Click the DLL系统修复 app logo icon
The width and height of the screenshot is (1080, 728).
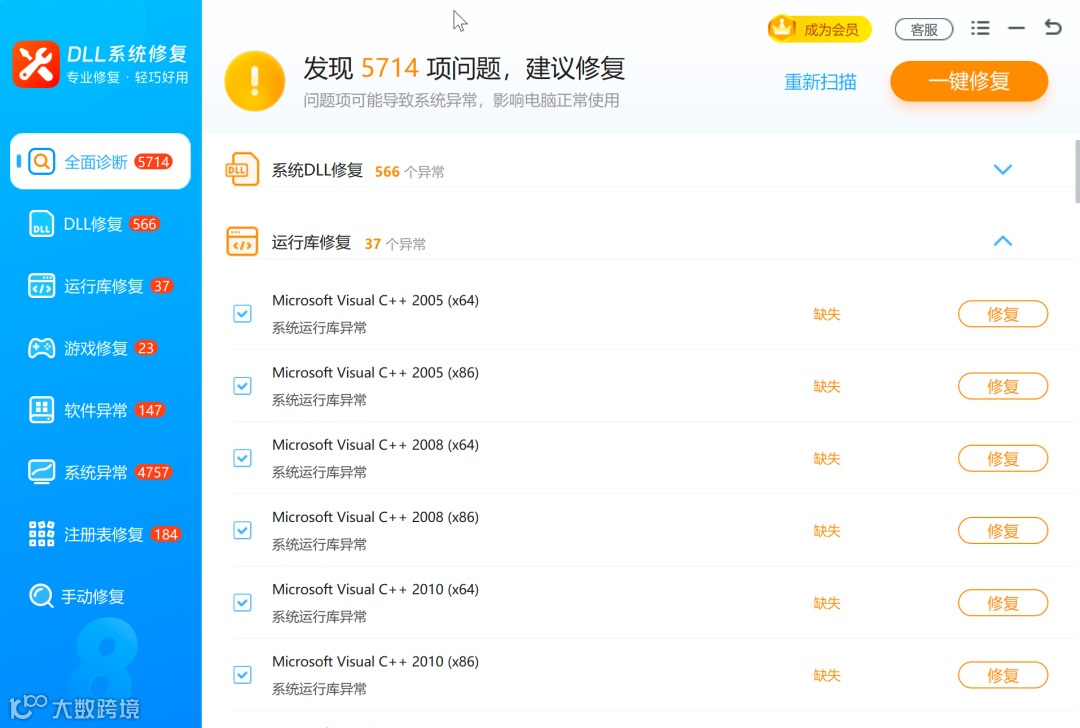pyautogui.click(x=36, y=65)
